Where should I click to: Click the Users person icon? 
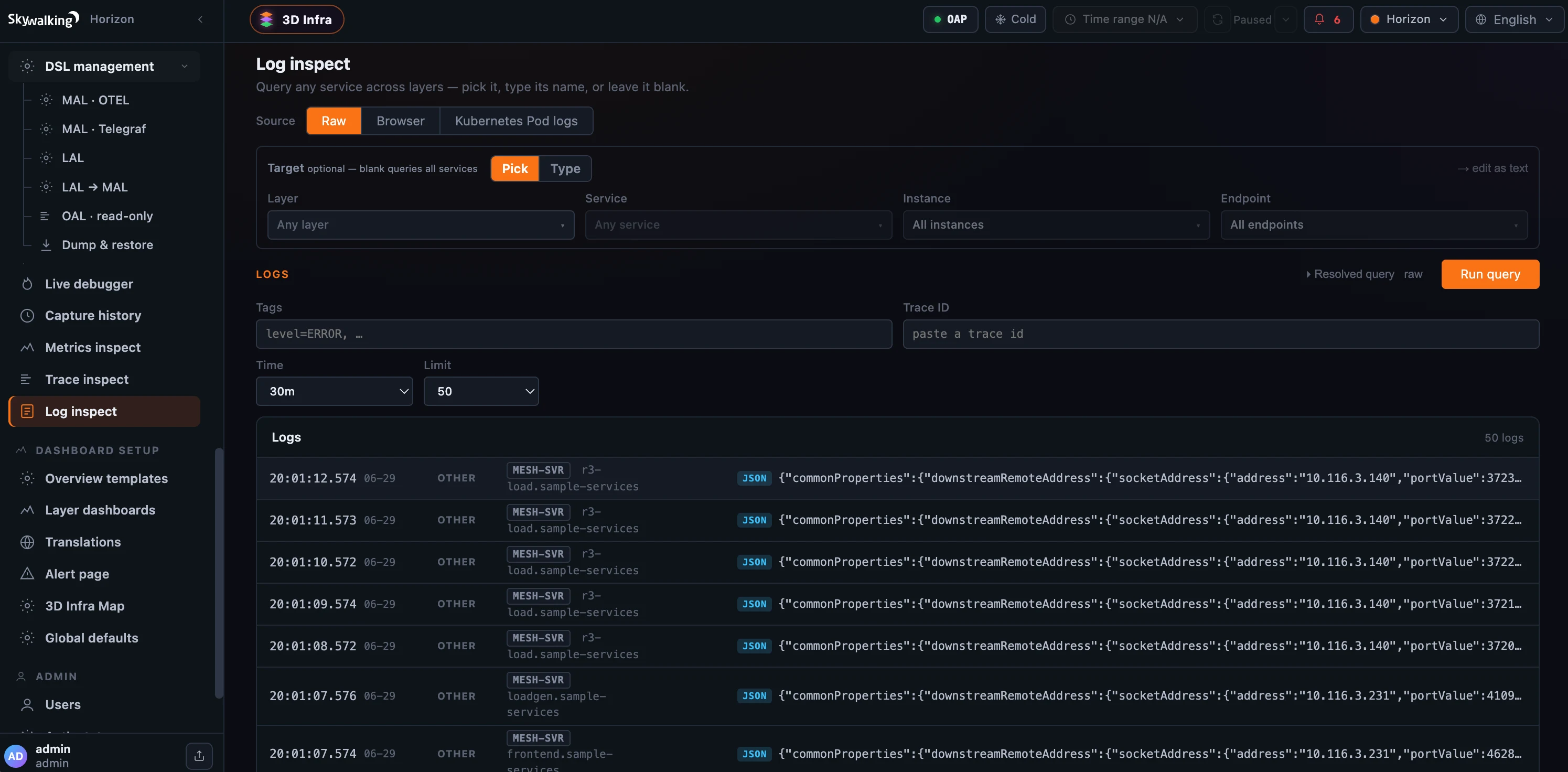point(27,704)
